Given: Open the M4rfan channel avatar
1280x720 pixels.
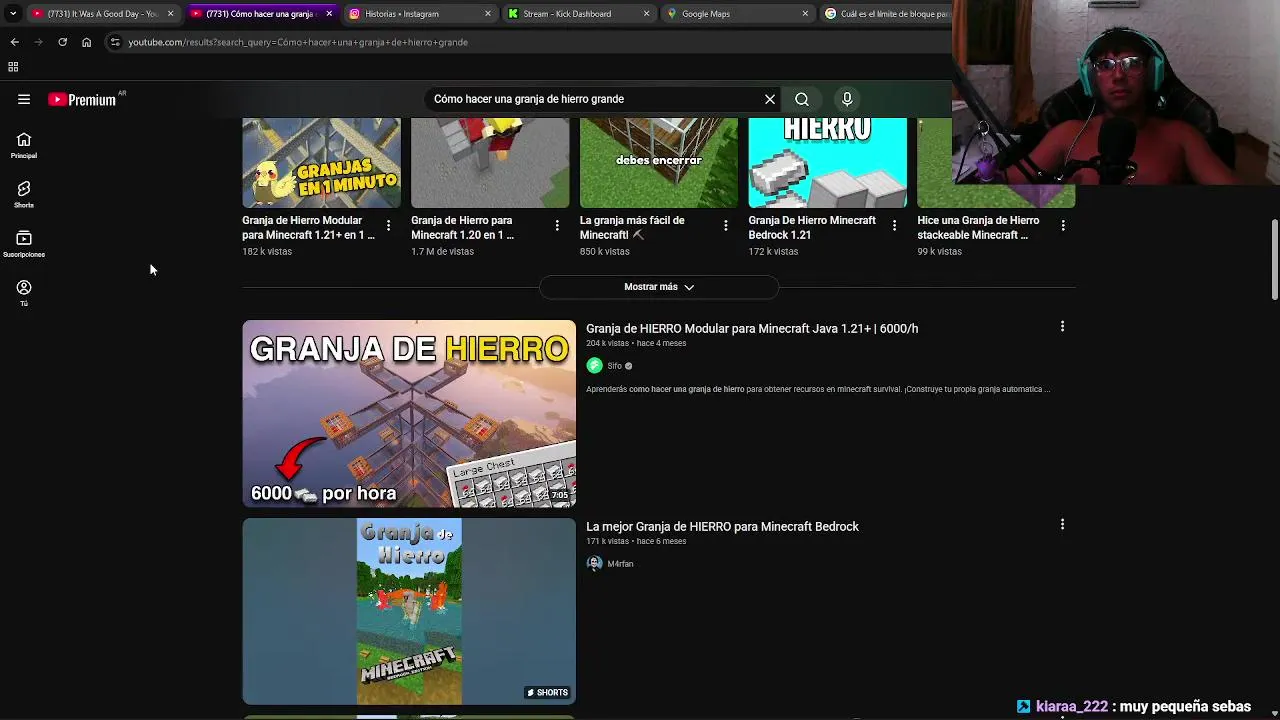Looking at the screenshot, I should click(x=594, y=564).
